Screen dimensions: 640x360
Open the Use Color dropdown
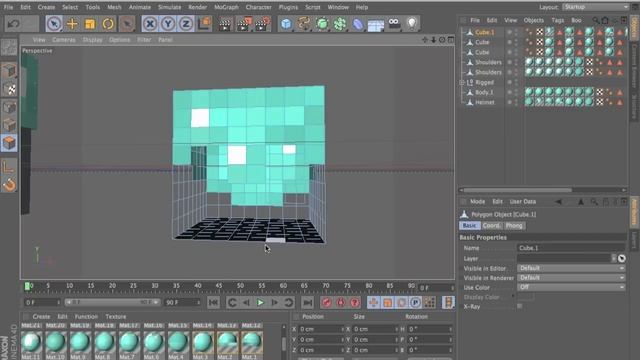tap(571, 287)
